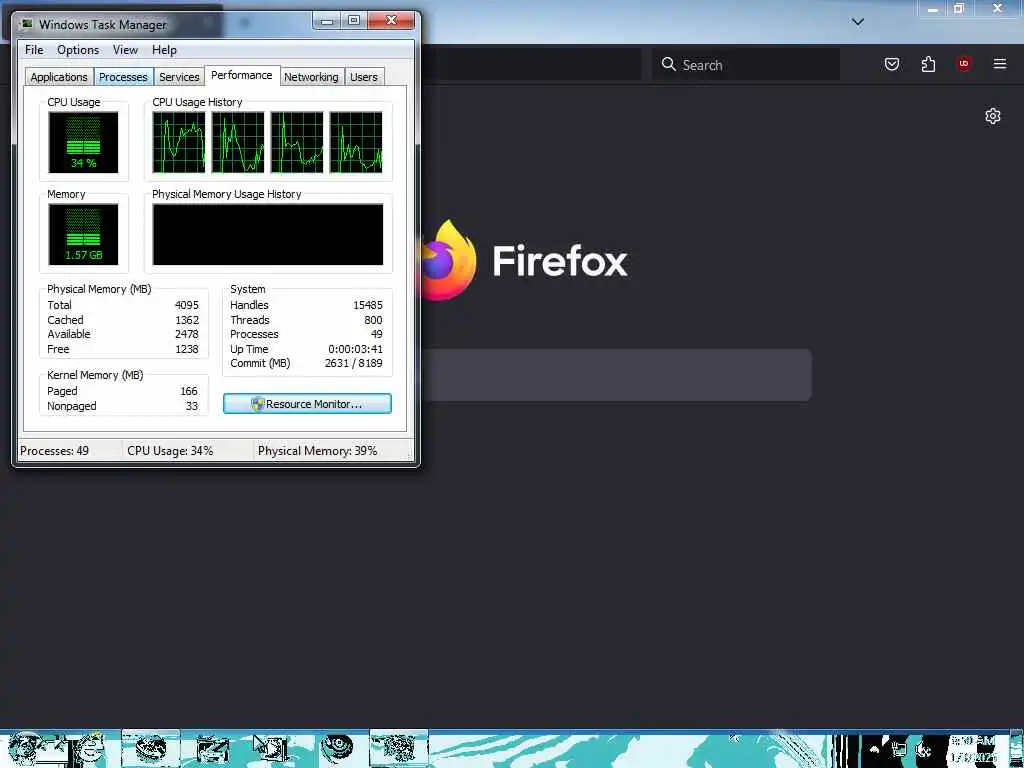Image resolution: width=1024 pixels, height=768 pixels.
Task: Open the View menu in Task Manager
Action: point(125,50)
